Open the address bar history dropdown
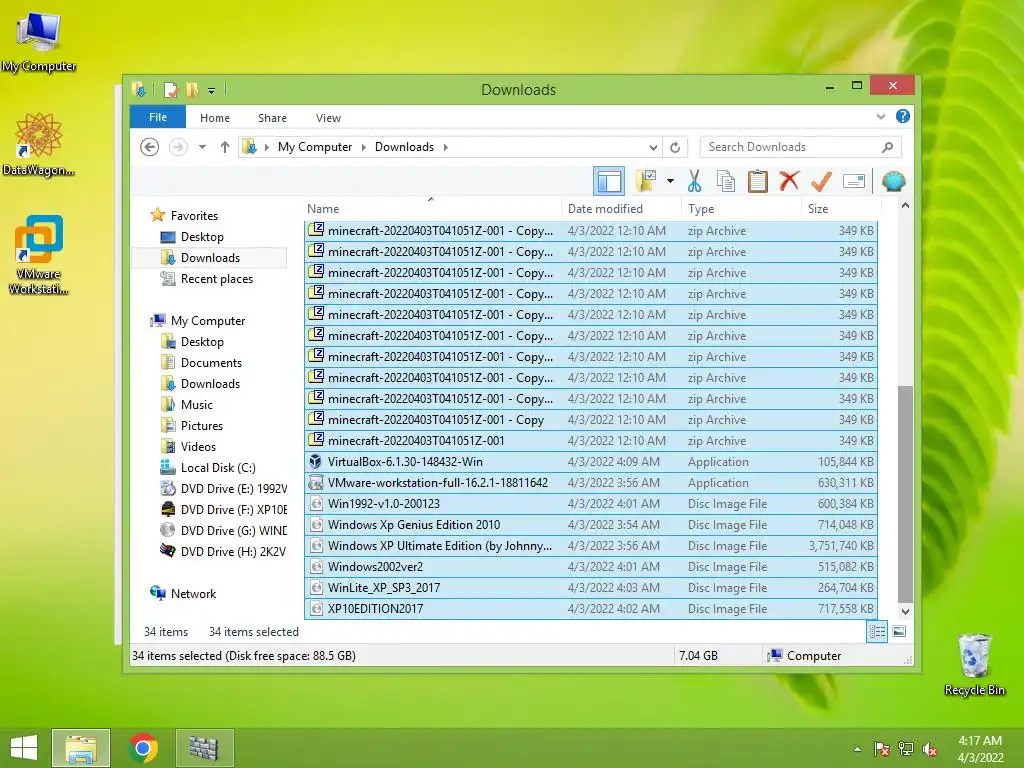 653,147
